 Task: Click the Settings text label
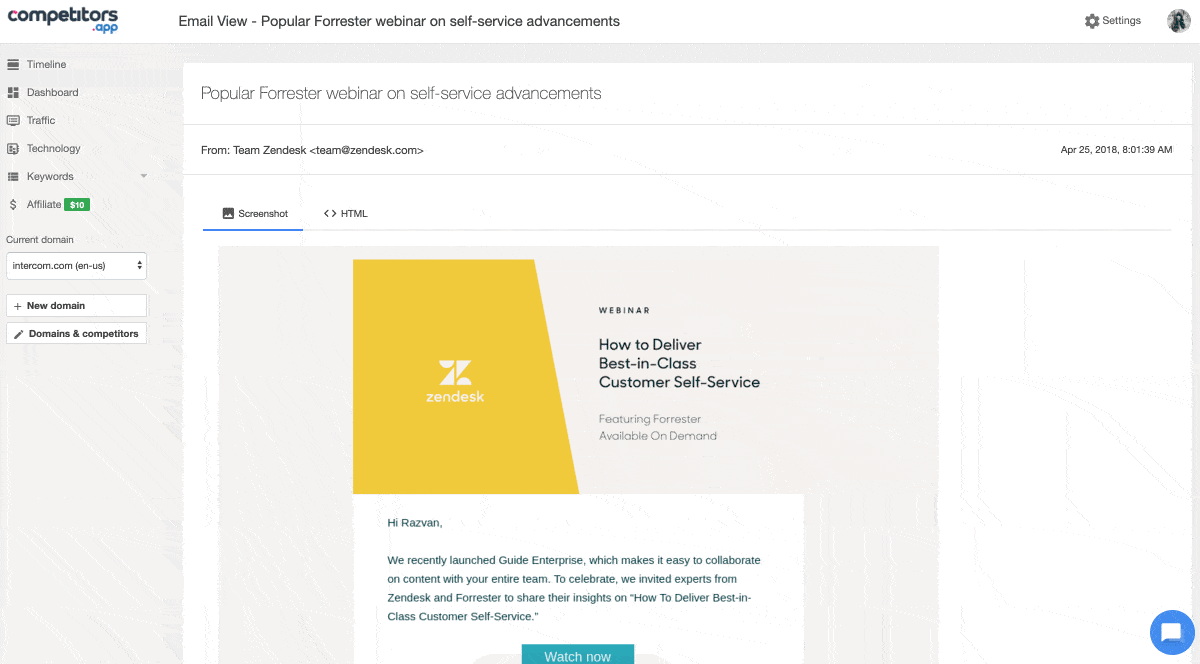pyautogui.click(x=1121, y=20)
